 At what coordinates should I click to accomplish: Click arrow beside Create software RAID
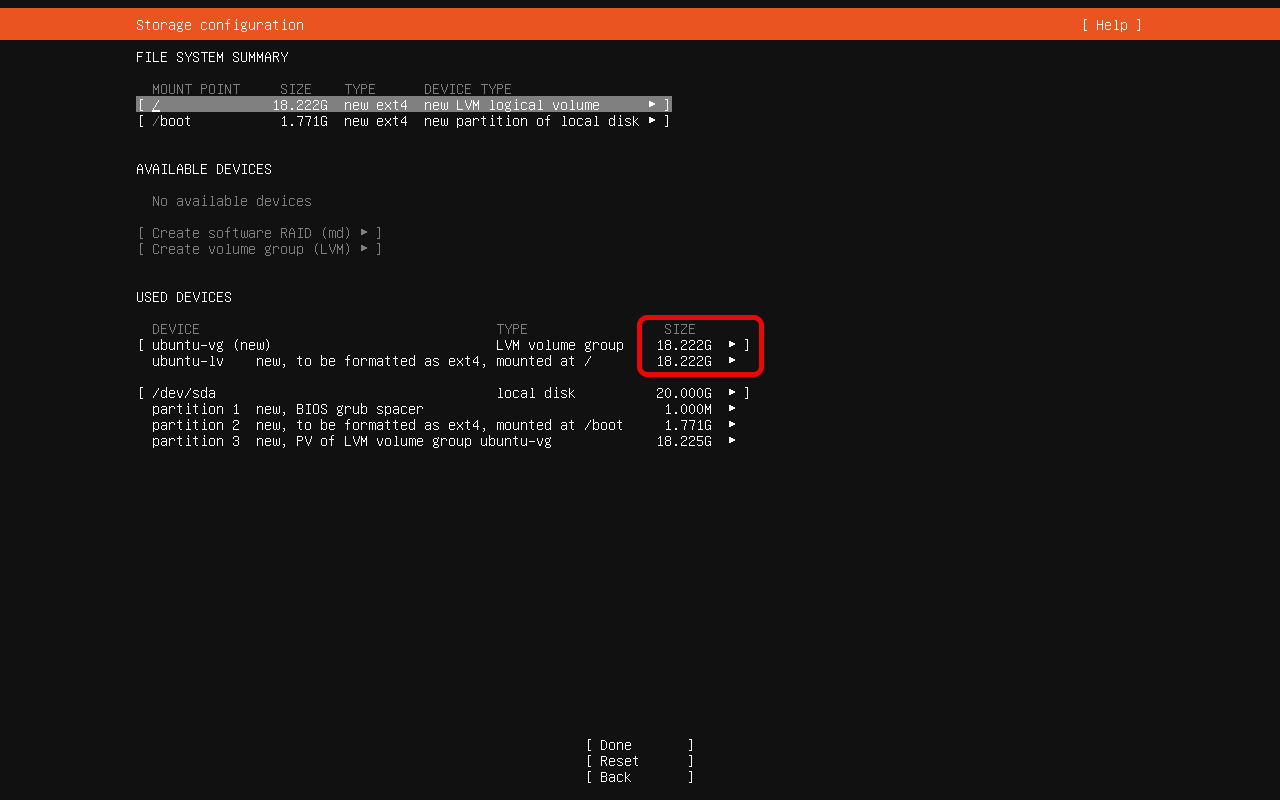click(x=364, y=233)
